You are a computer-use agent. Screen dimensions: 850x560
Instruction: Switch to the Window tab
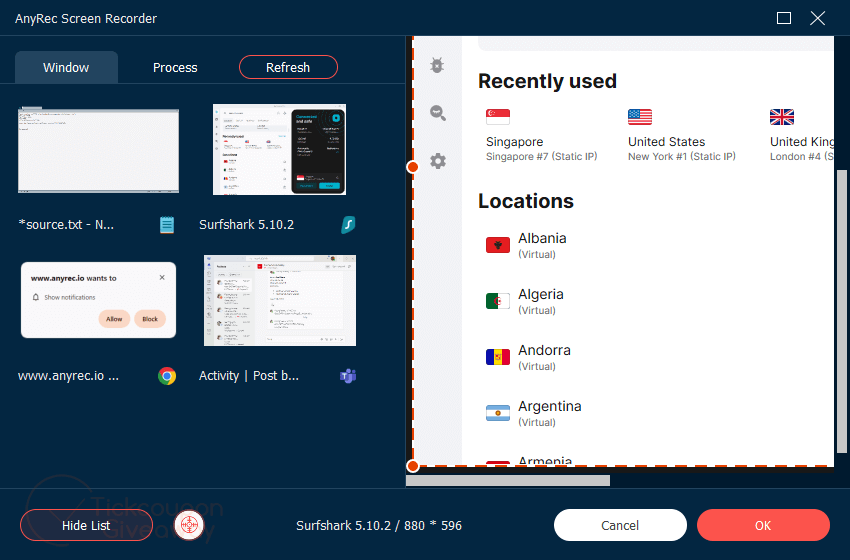tap(66, 67)
